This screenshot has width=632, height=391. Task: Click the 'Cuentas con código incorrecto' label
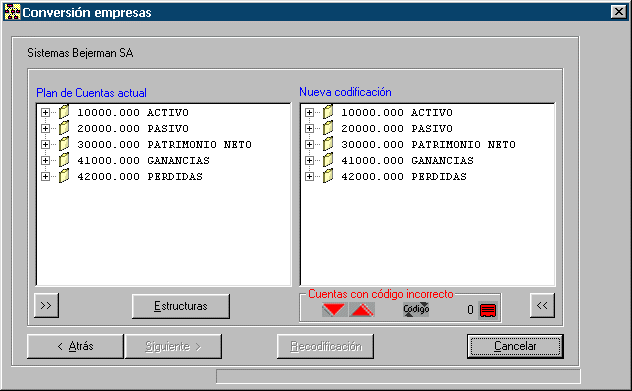click(x=381, y=294)
